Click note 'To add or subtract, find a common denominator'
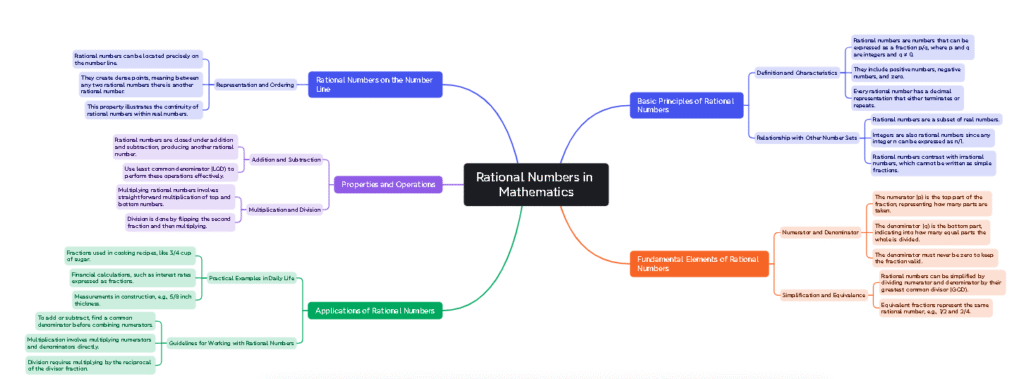This screenshot has width=1024, height=379. coord(95,320)
